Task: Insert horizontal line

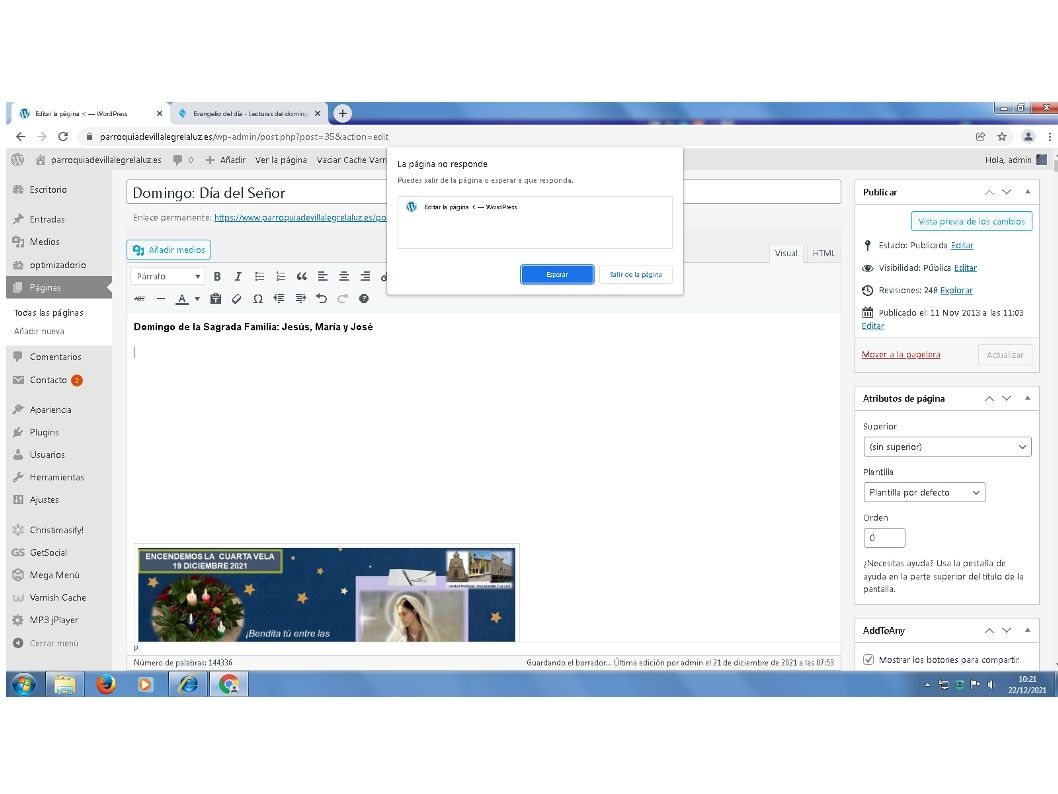Action: click(161, 298)
